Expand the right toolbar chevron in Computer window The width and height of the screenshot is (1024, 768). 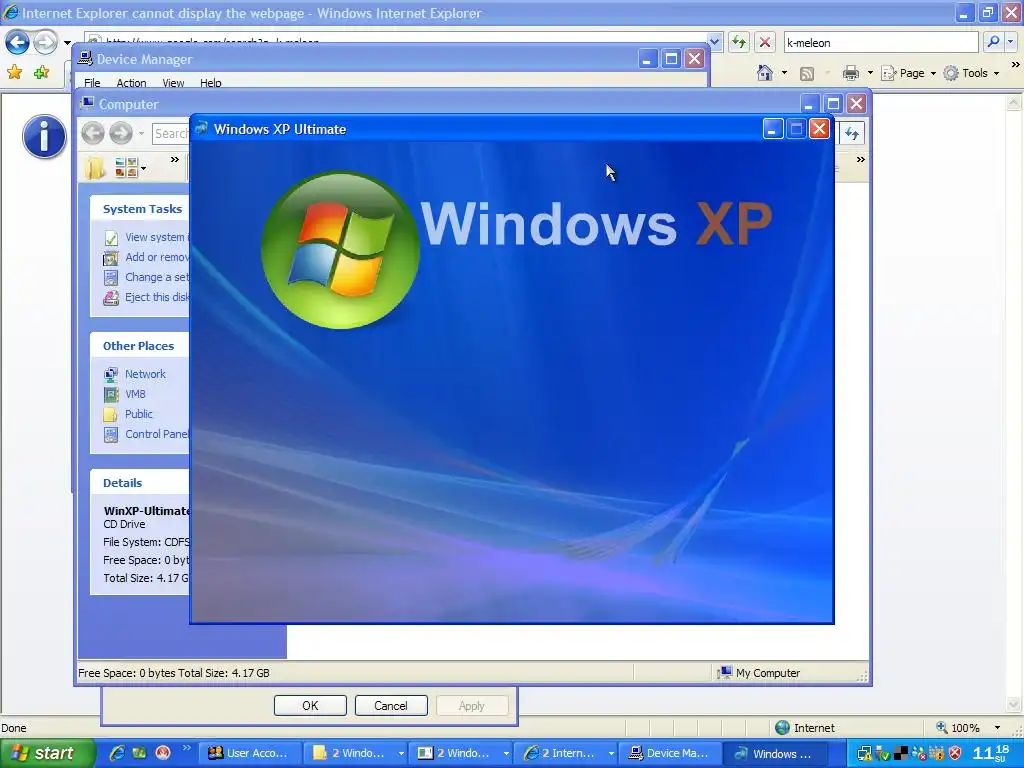point(860,159)
